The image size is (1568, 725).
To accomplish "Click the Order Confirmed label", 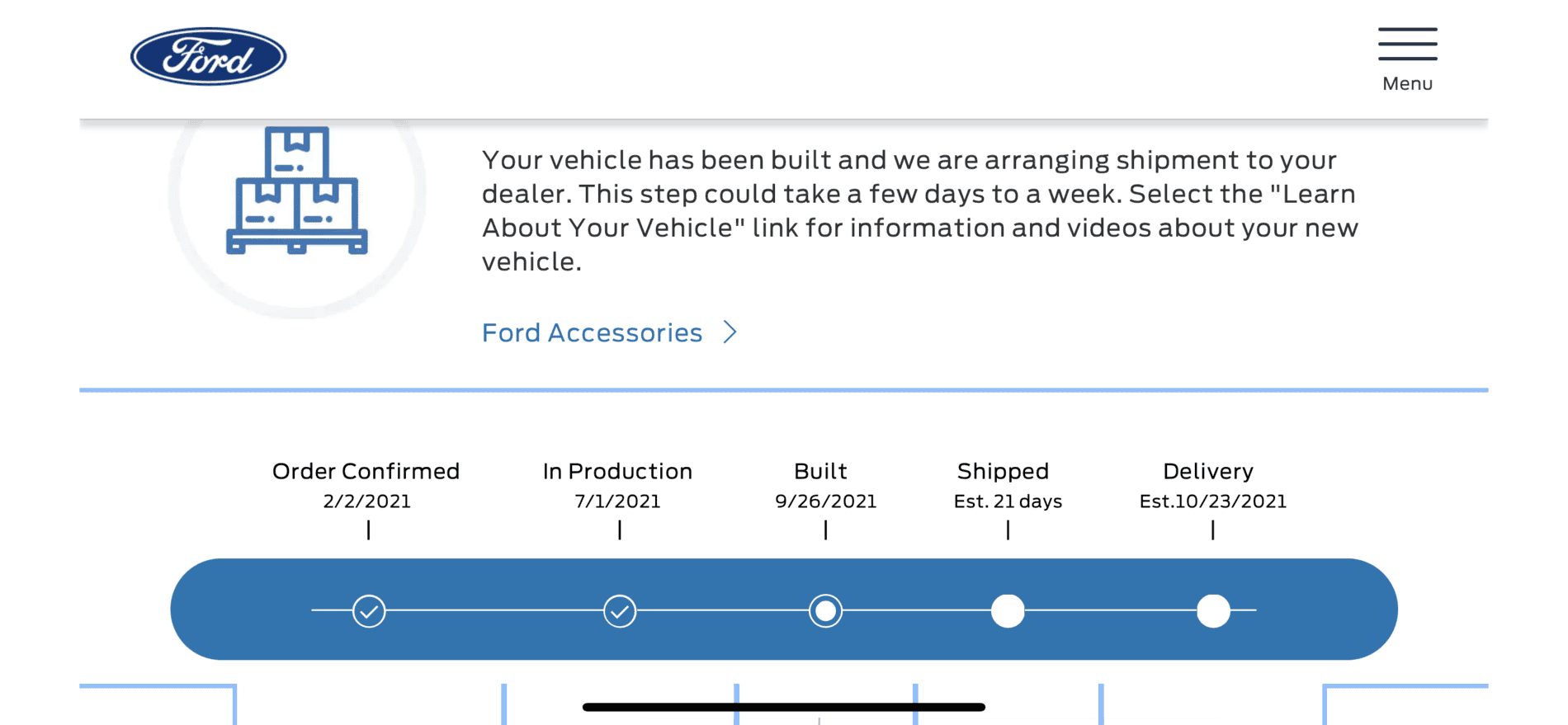I will 366,471.
